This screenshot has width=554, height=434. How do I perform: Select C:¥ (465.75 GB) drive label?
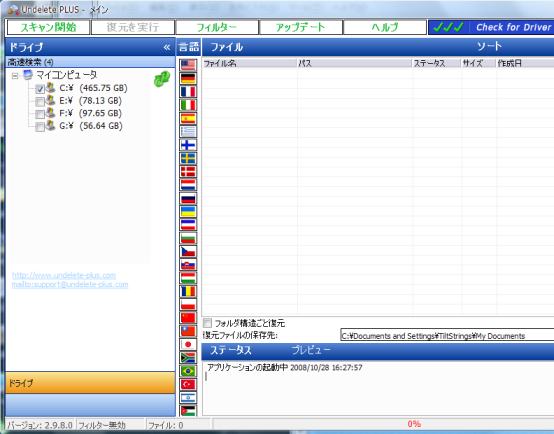pos(93,88)
